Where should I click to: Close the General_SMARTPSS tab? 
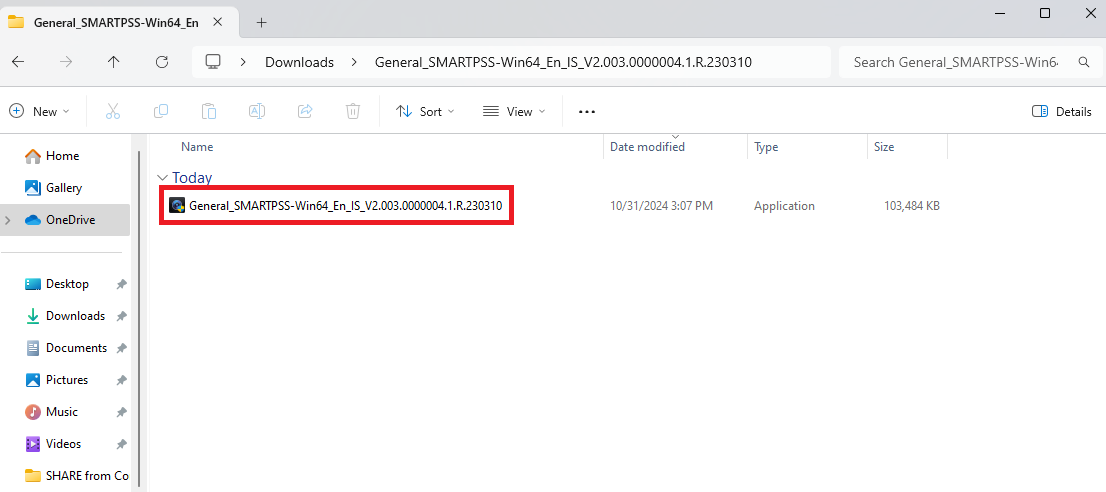point(218,22)
